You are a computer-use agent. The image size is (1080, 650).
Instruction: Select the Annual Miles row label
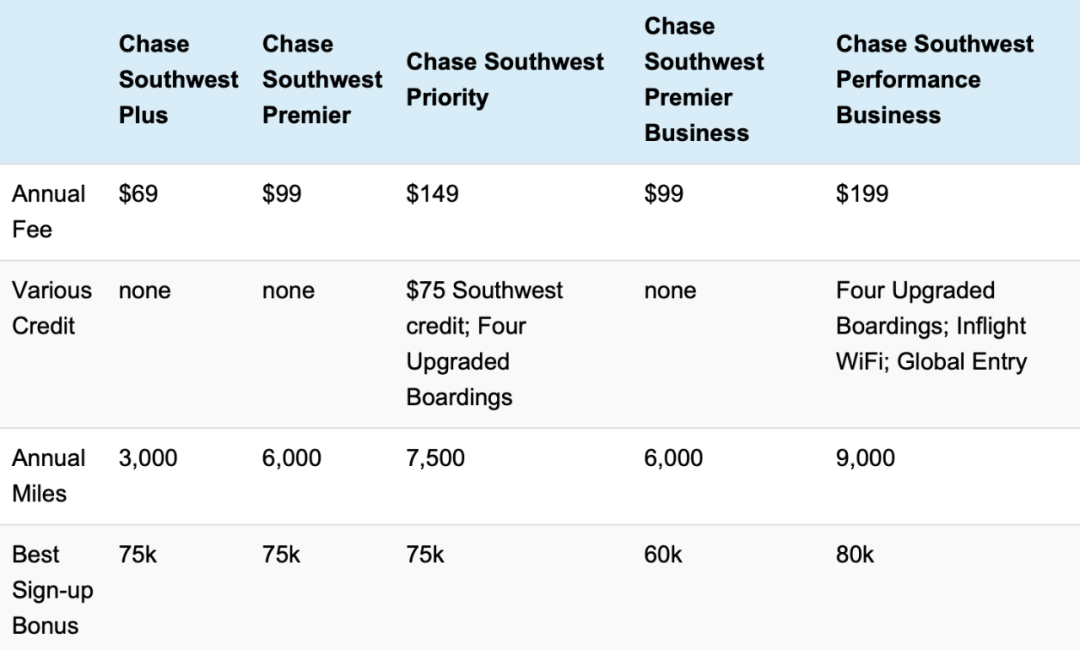tap(49, 476)
